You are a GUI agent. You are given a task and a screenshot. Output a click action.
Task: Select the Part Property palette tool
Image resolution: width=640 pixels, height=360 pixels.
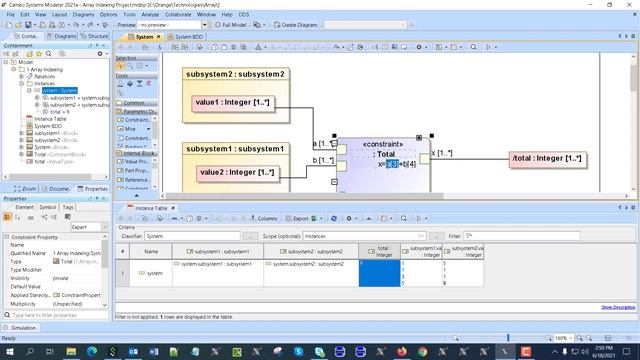tap(133, 171)
